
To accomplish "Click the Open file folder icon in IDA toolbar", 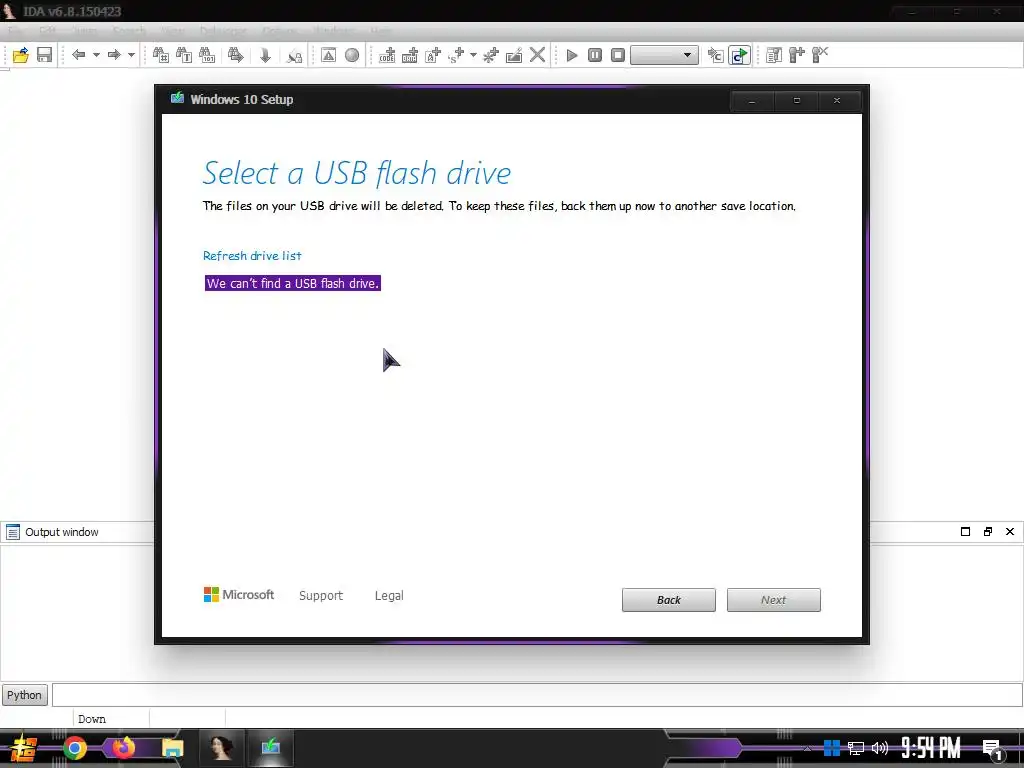I will (20, 55).
